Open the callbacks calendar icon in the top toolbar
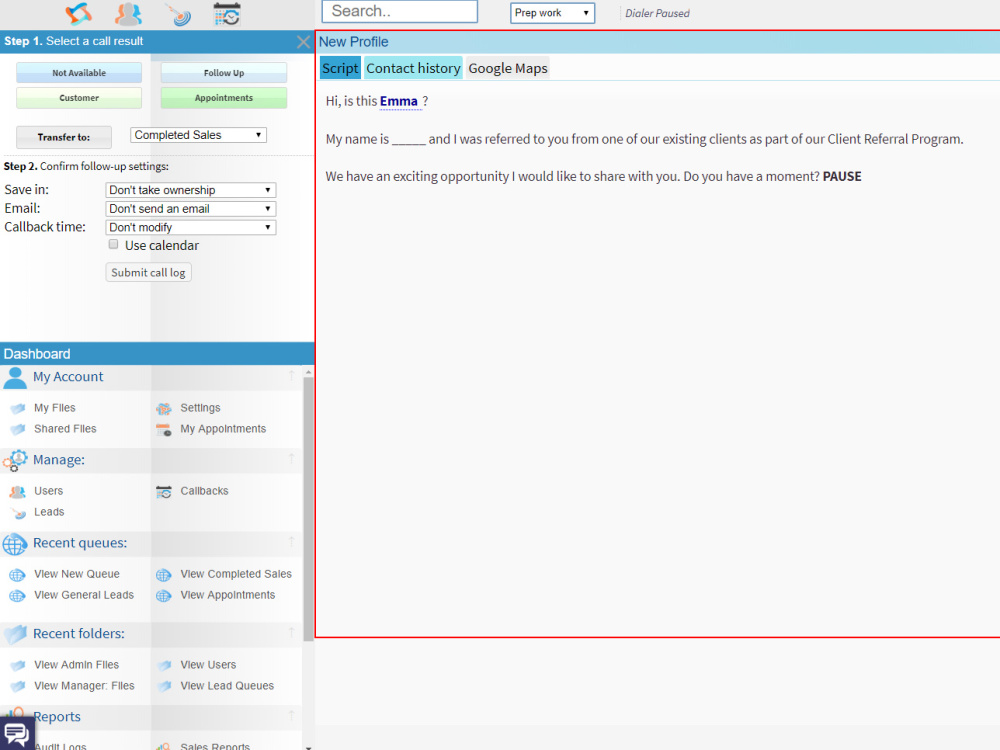The width and height of the screenshot is (1000, 750). [226, 14]
